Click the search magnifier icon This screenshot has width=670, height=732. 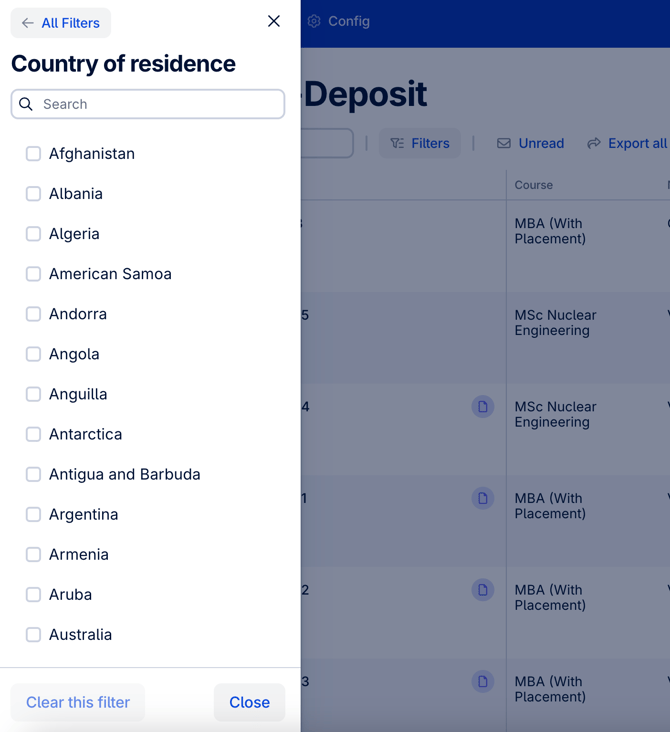26,104
